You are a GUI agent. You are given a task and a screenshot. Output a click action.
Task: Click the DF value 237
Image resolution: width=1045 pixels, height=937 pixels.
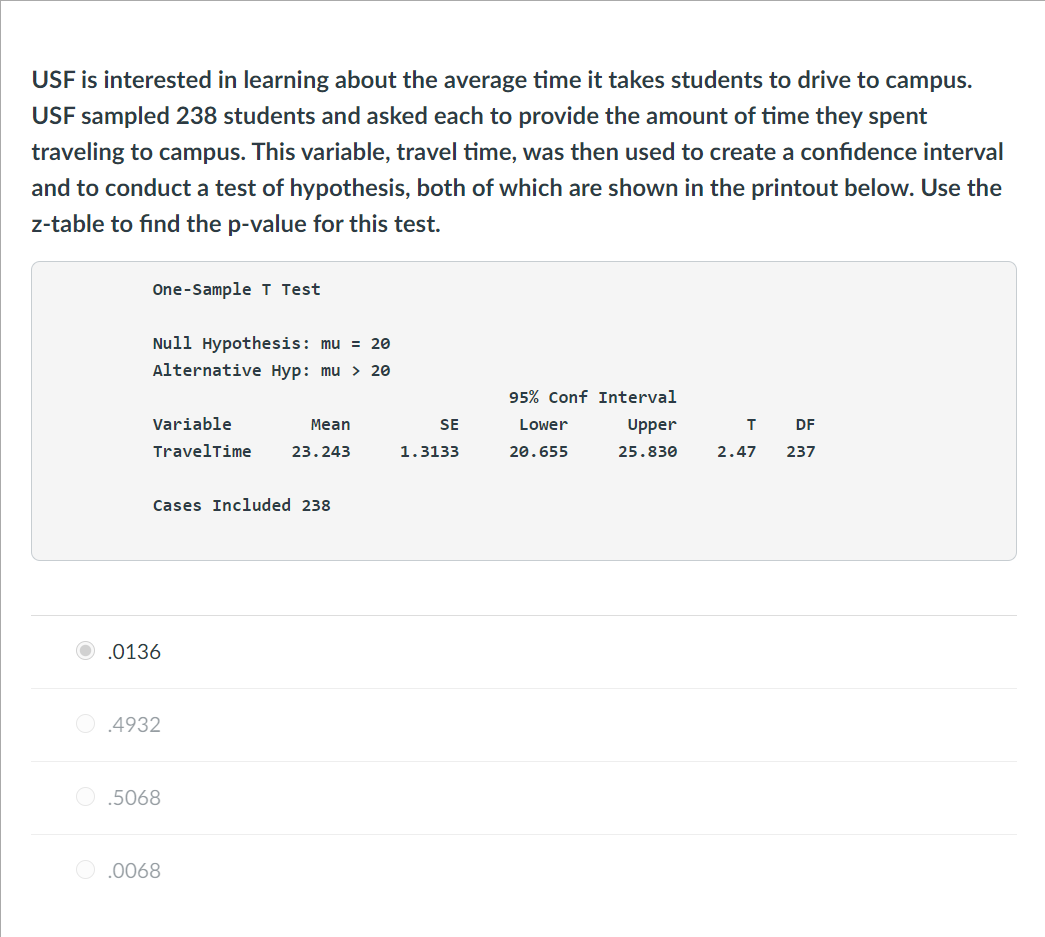[x=800, y=452]
